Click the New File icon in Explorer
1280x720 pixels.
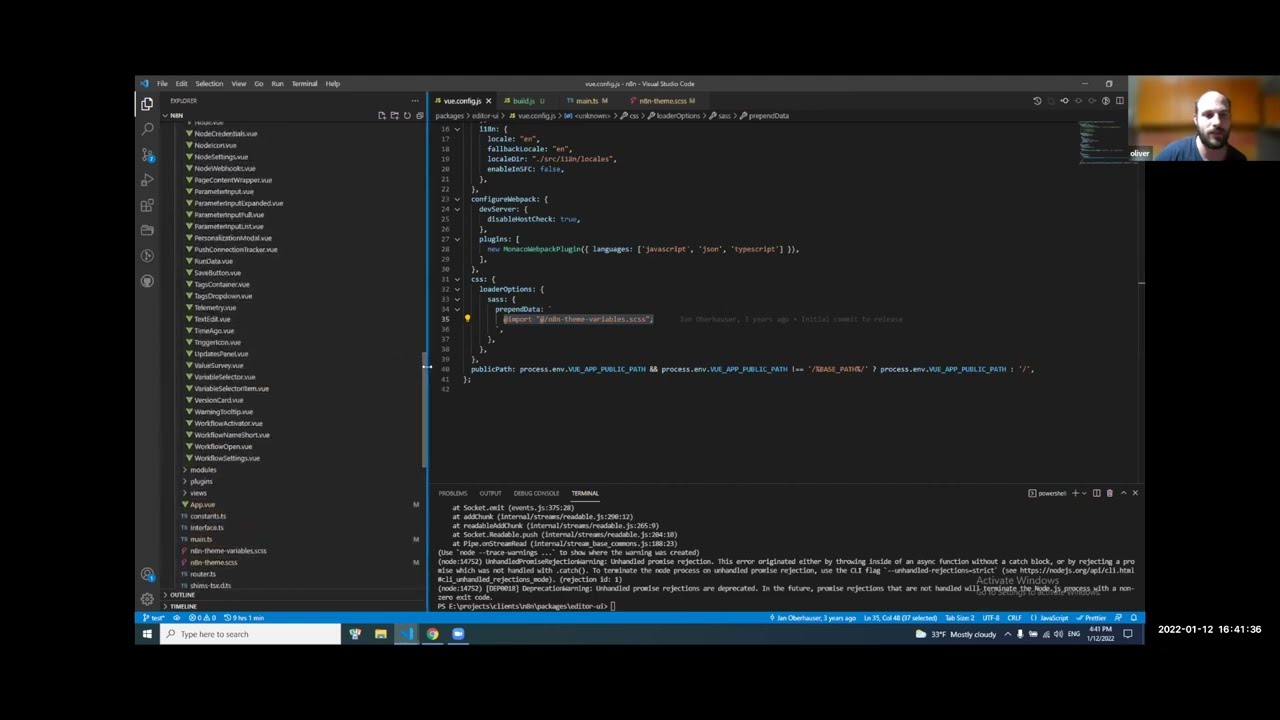tap(381, 116)
